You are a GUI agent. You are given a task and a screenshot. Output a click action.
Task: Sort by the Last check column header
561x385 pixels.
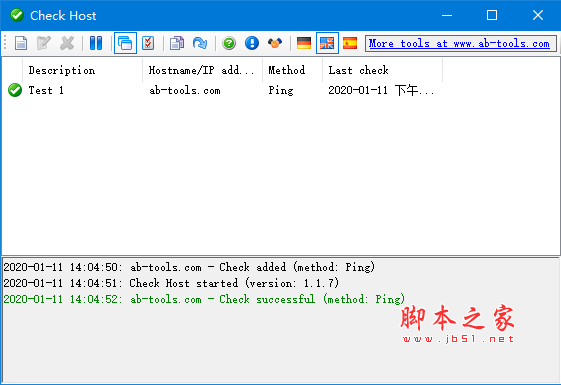tap(382, 70)
